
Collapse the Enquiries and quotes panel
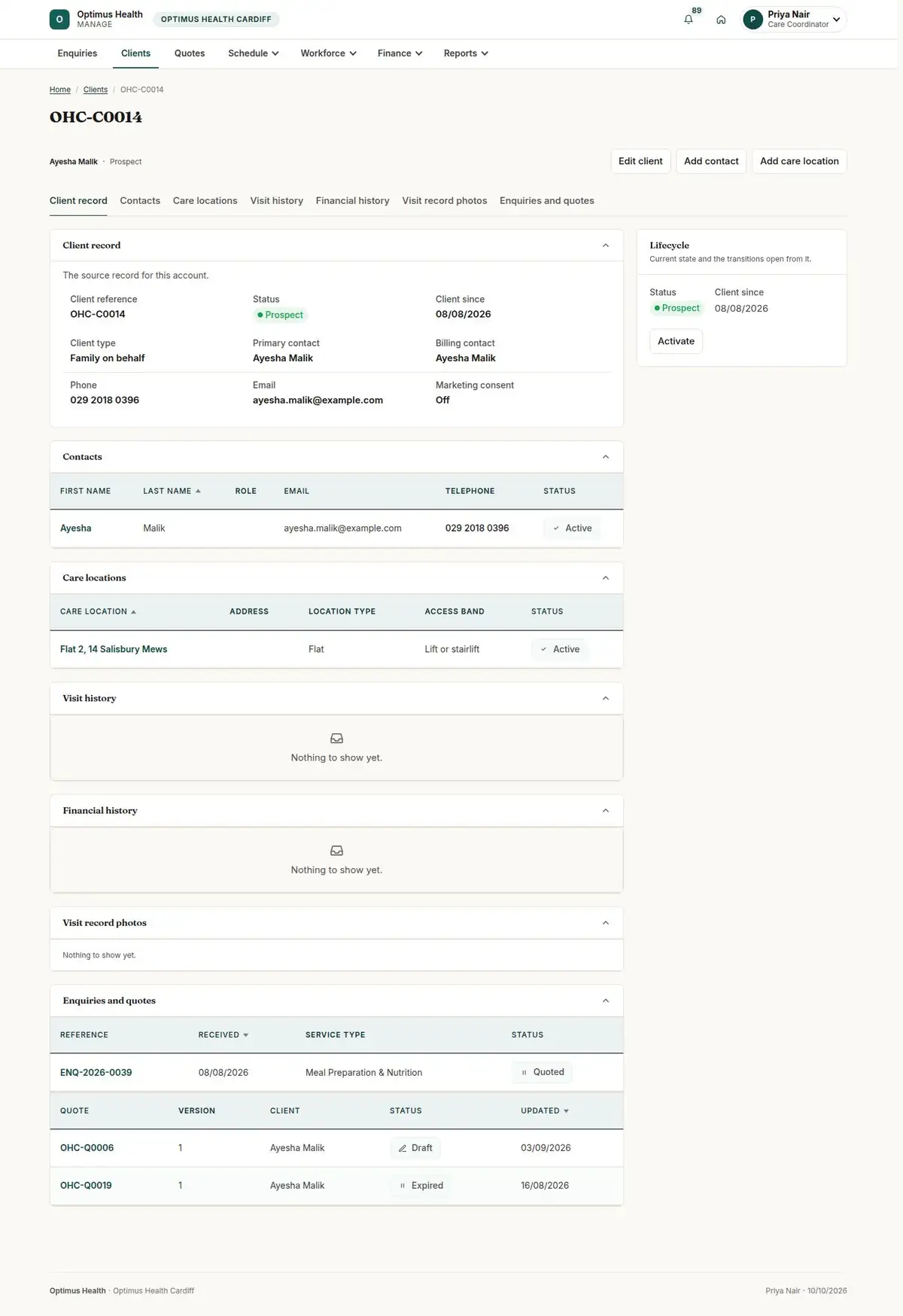(606, 1001)
